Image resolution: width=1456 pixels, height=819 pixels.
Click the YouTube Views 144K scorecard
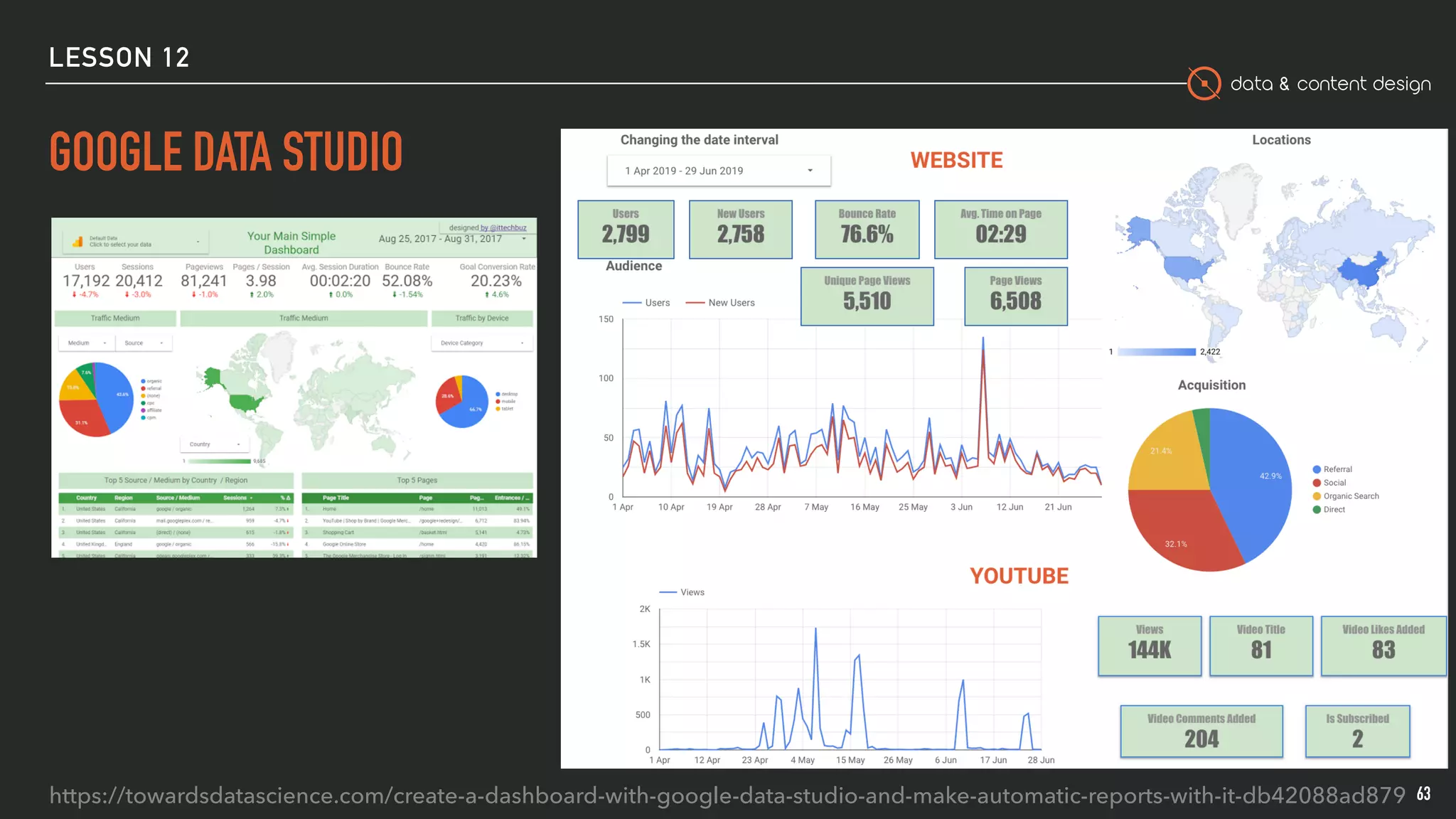[1150, 646]
